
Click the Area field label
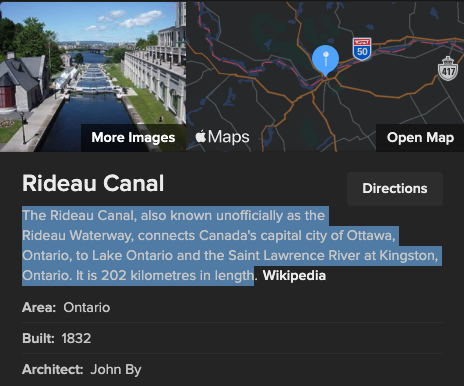[x=39, y=307]
